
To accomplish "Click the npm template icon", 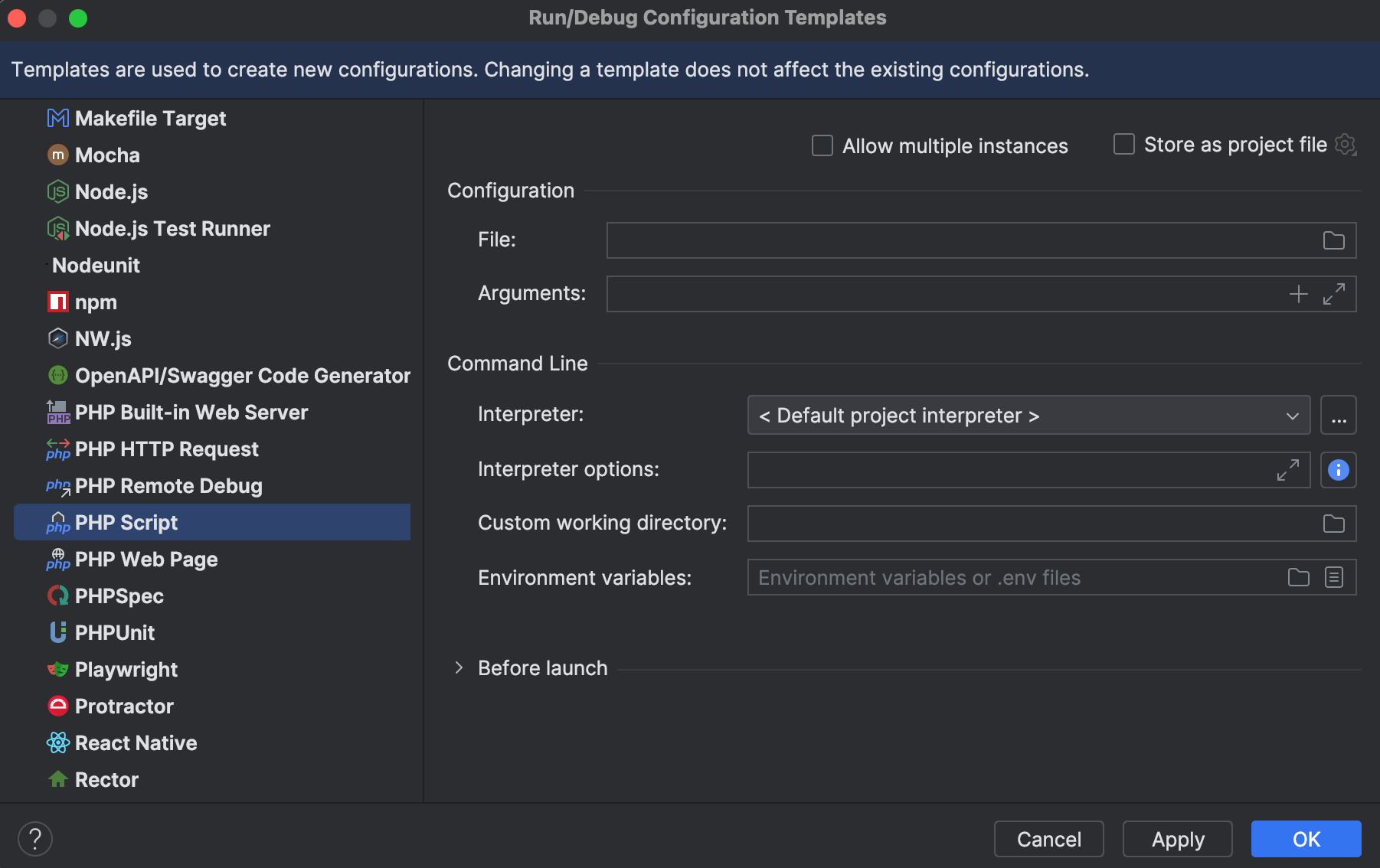I will coord(57,302).
